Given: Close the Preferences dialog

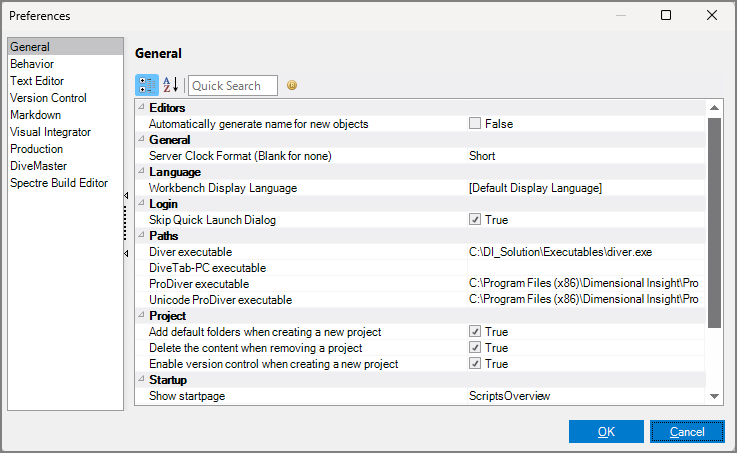Looking at the screenshot, I should 712,16.
